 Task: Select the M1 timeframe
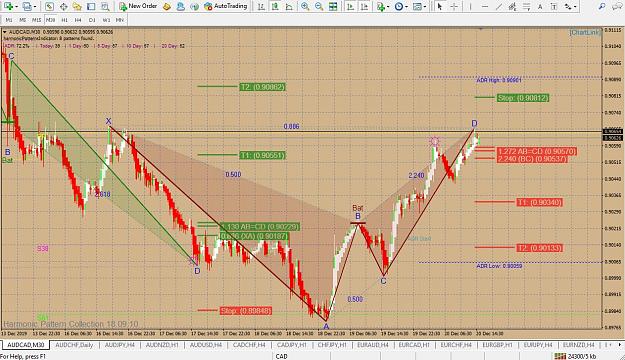tap(9, 20)
